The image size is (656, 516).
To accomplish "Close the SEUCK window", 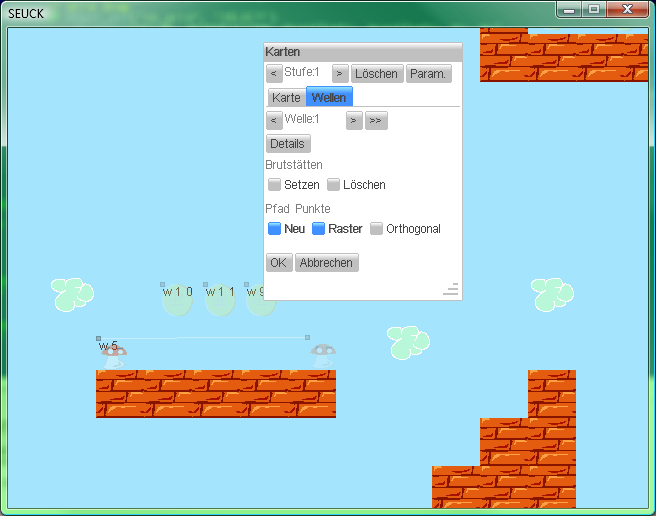I will click(x=627, y=10).
